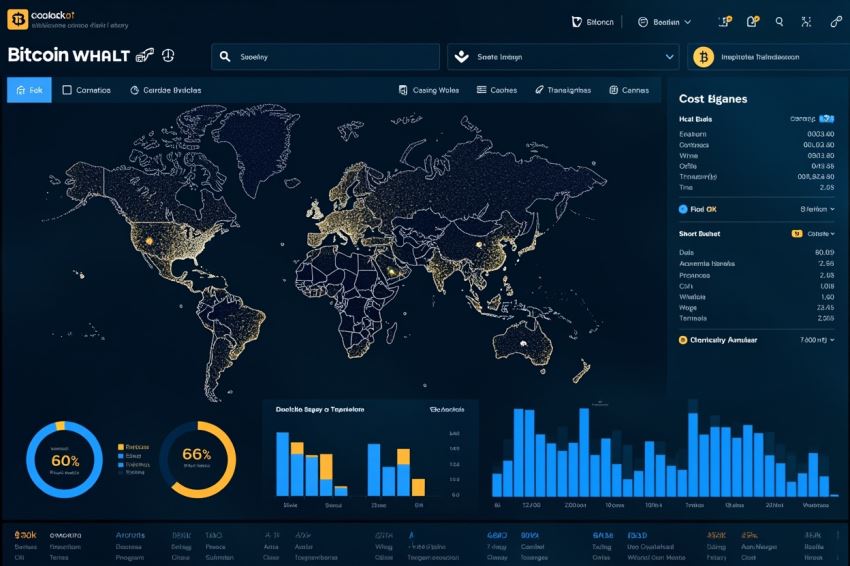Click the Bitonon button in top bar

point(593,22)
